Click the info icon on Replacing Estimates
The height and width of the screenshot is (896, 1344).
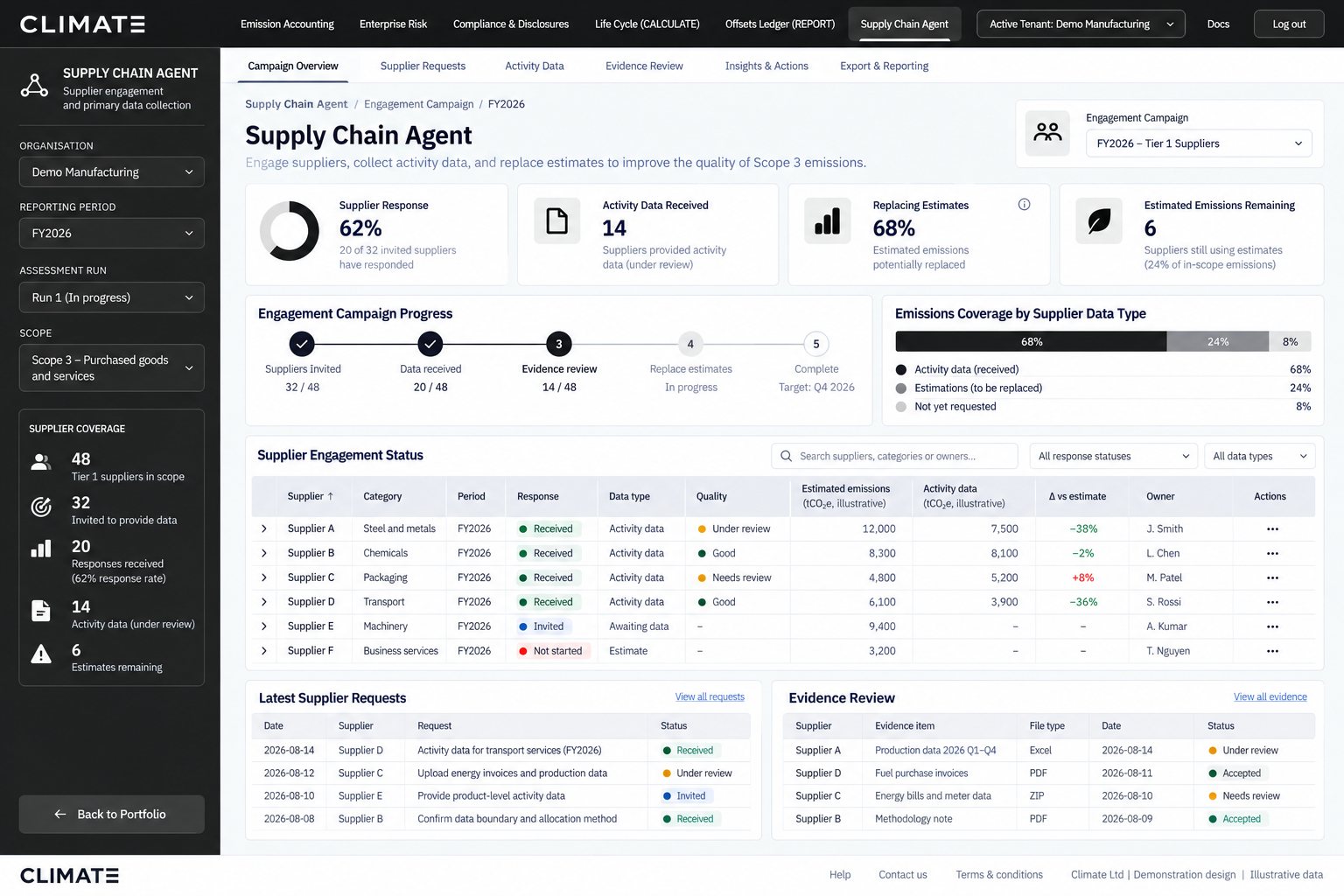point(1024,205)
